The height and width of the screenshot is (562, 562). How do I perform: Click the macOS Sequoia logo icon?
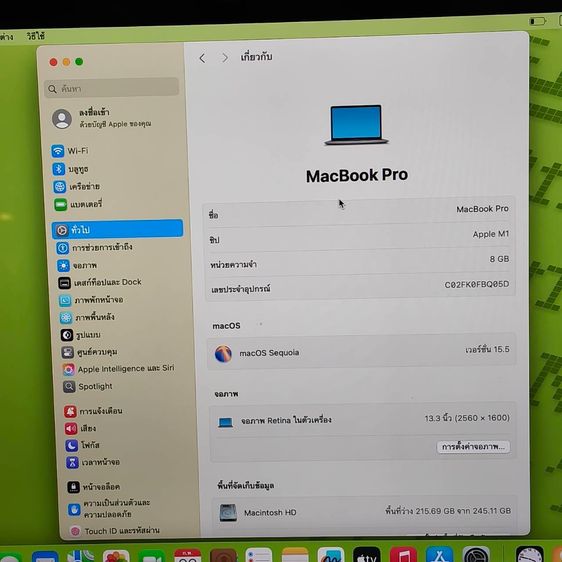[223, 353]
